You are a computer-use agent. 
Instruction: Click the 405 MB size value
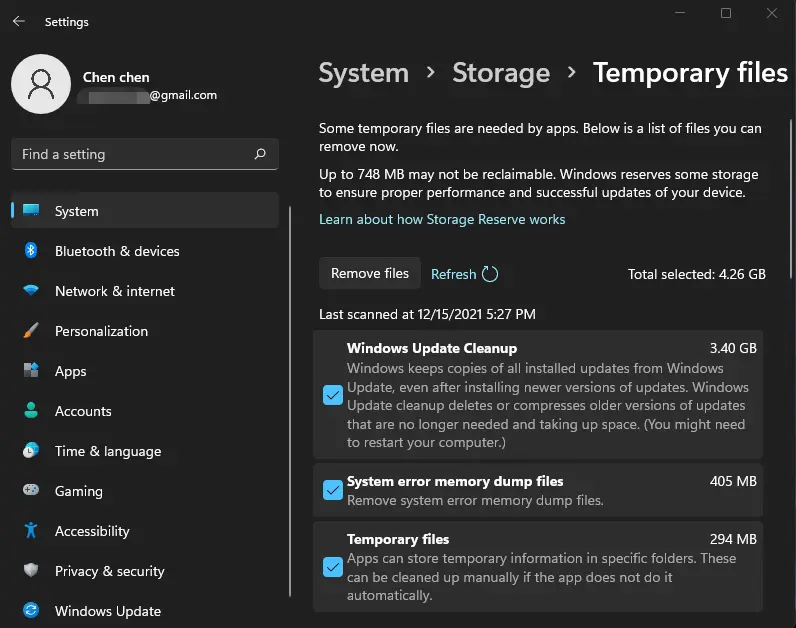[x=733, y=481]
